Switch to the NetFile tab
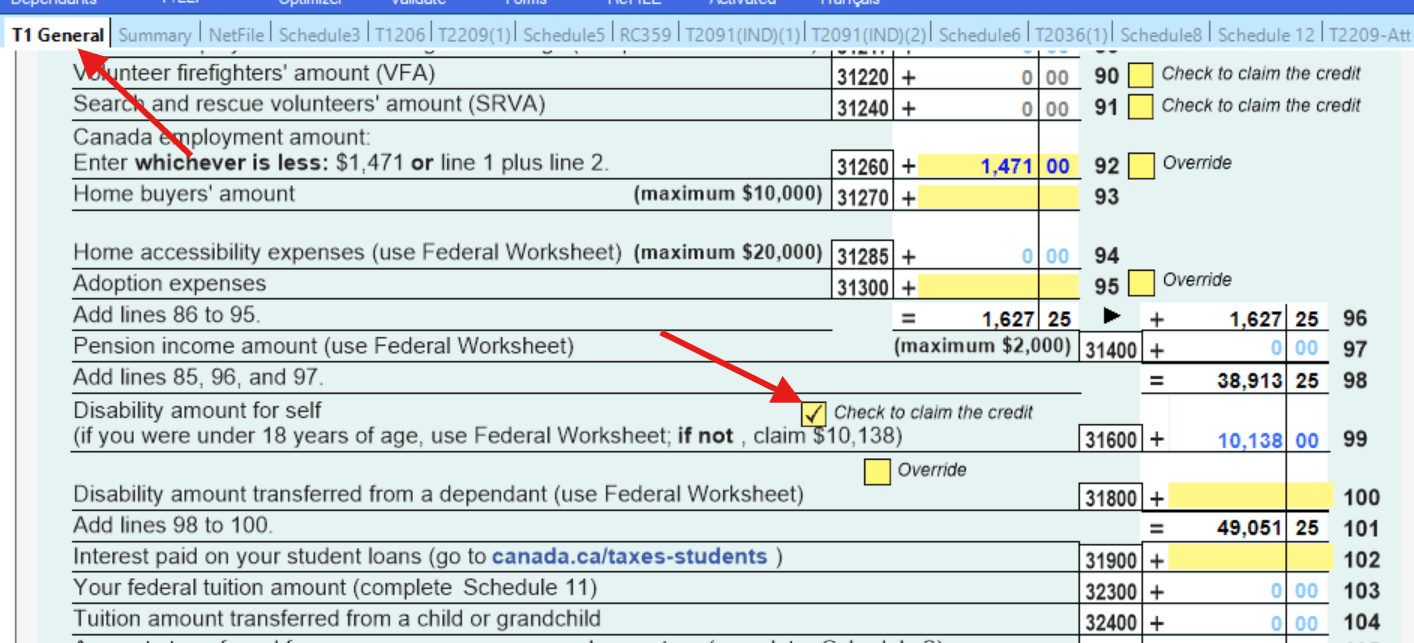Viewport: 1414px width, 643px height. coord(239,34)
